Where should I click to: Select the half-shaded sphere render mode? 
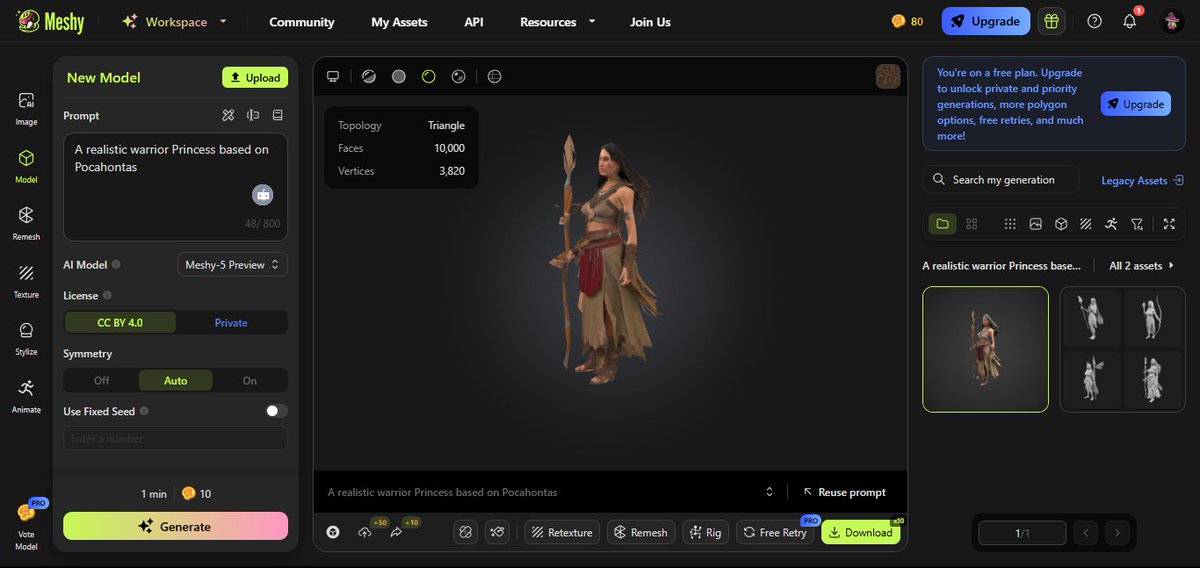[368, 76]
